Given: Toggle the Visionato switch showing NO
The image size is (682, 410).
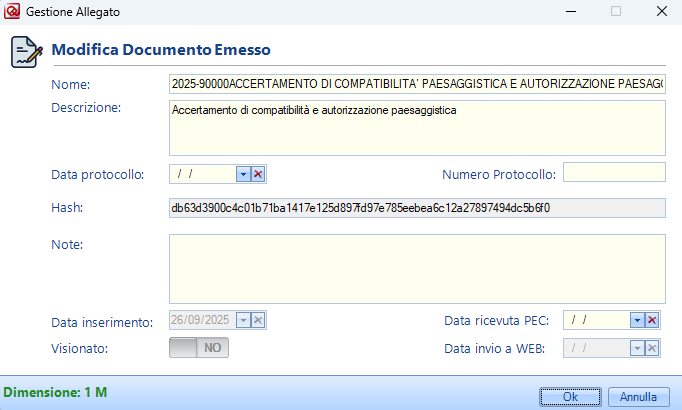Looking at the screenshot, I should 200,347.
